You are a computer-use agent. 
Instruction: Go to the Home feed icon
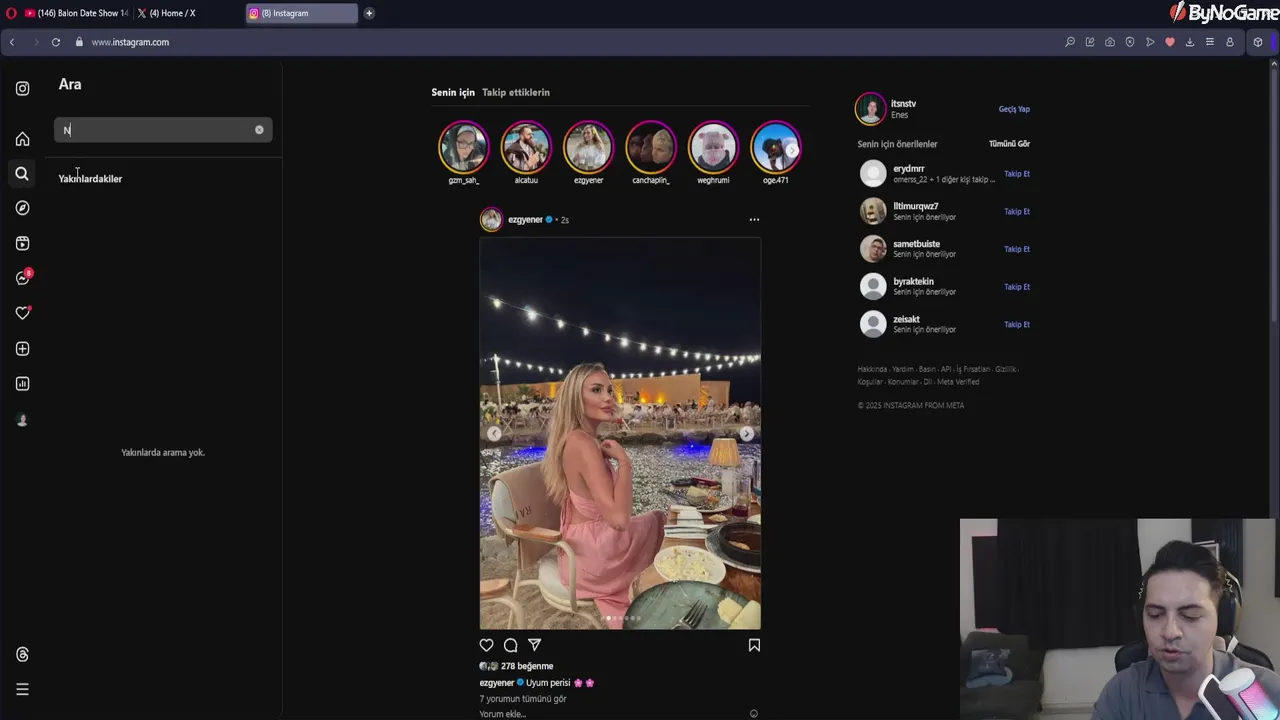click(22, 139)
